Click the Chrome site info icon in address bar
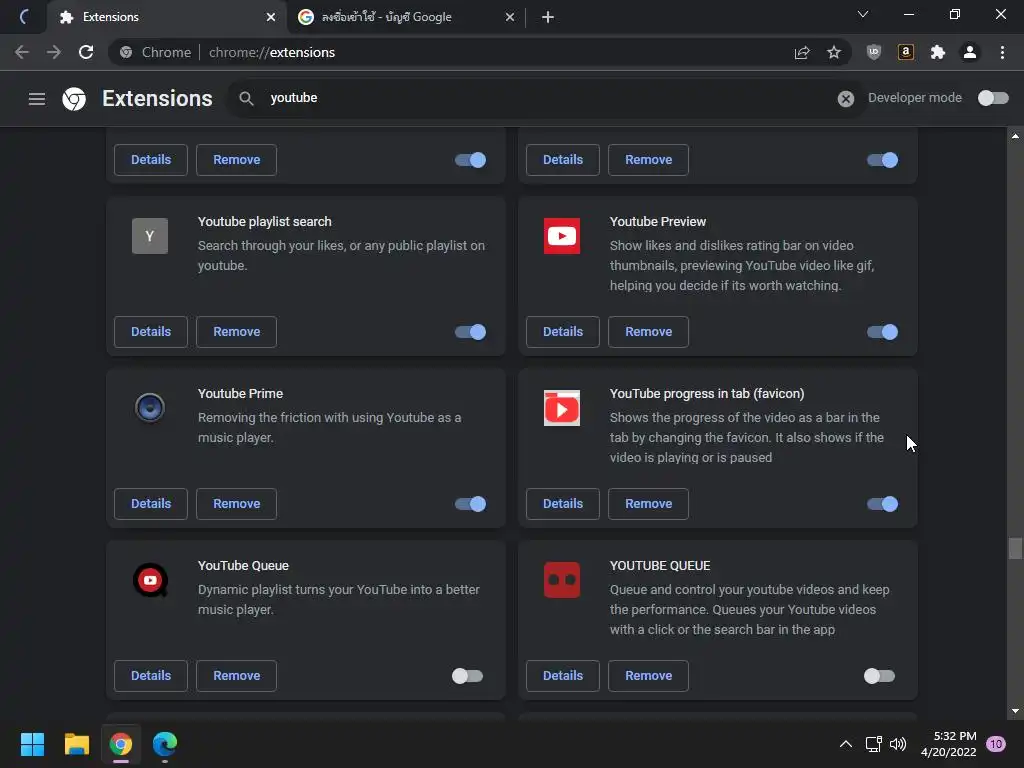The width and height of the screenshot is (1024, 768). click(126, 52)
